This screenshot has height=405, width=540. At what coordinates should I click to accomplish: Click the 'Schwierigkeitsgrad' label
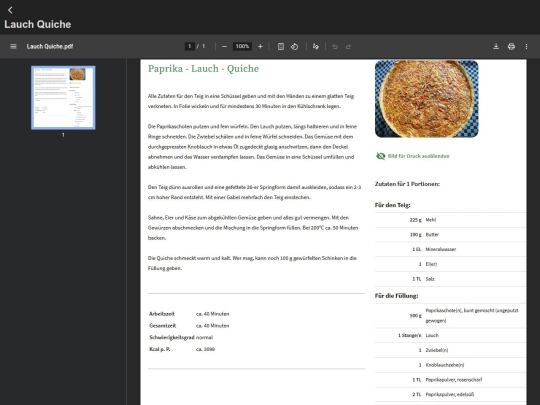tap(172, 337)
